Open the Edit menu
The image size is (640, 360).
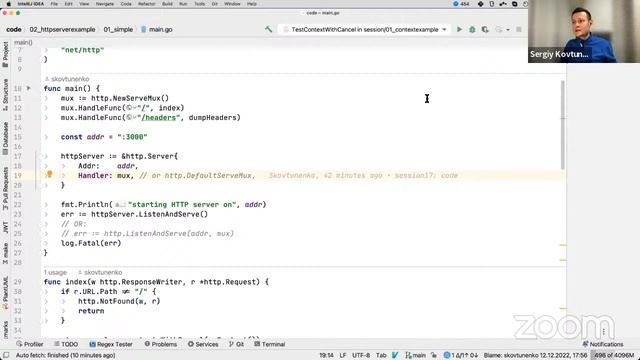point(68,4)
